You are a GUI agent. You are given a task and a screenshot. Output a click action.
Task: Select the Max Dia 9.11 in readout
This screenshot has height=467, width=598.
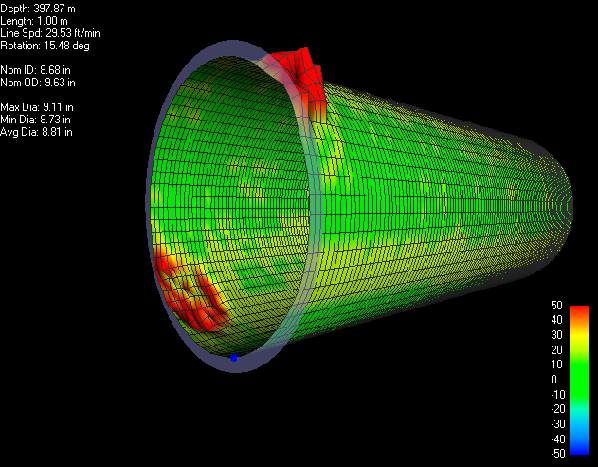[x=37, y=107]
